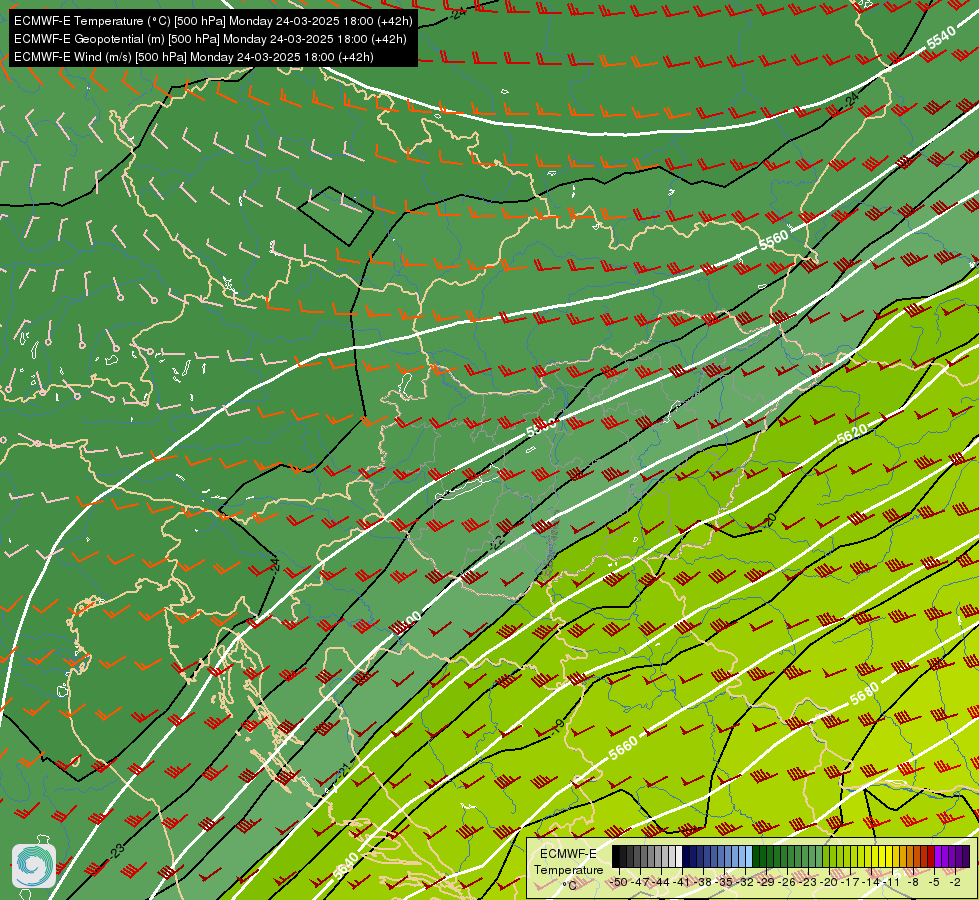Click the -35 tick label in the legend
The image size is (979, 900).
pyautogui.click(x=725, y=882)
